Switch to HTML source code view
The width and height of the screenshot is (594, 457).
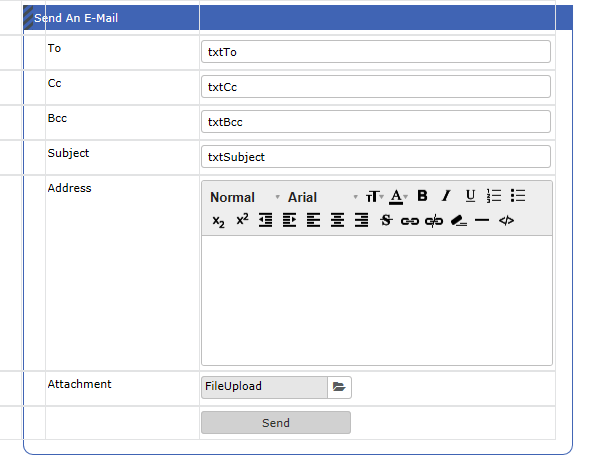tap(506, 221)
